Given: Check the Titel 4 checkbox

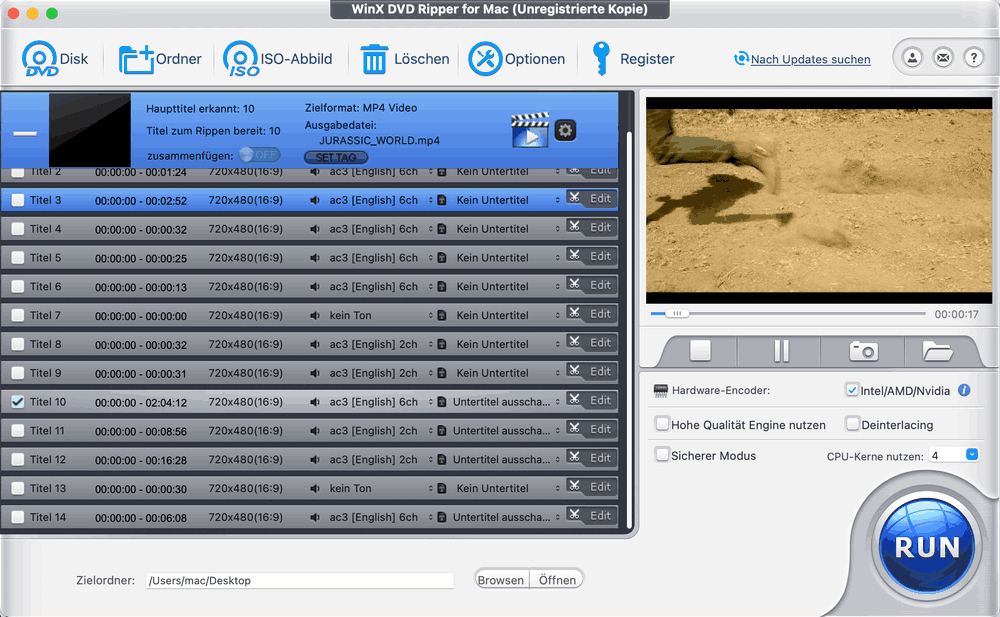Looking at the screenshot, I should point(18,228).
